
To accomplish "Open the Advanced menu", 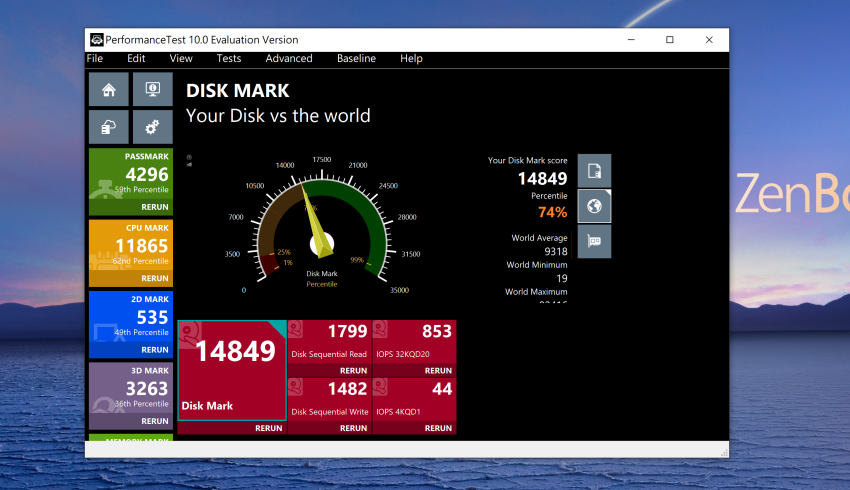I will pyautogui.click(x=289, y=59).
